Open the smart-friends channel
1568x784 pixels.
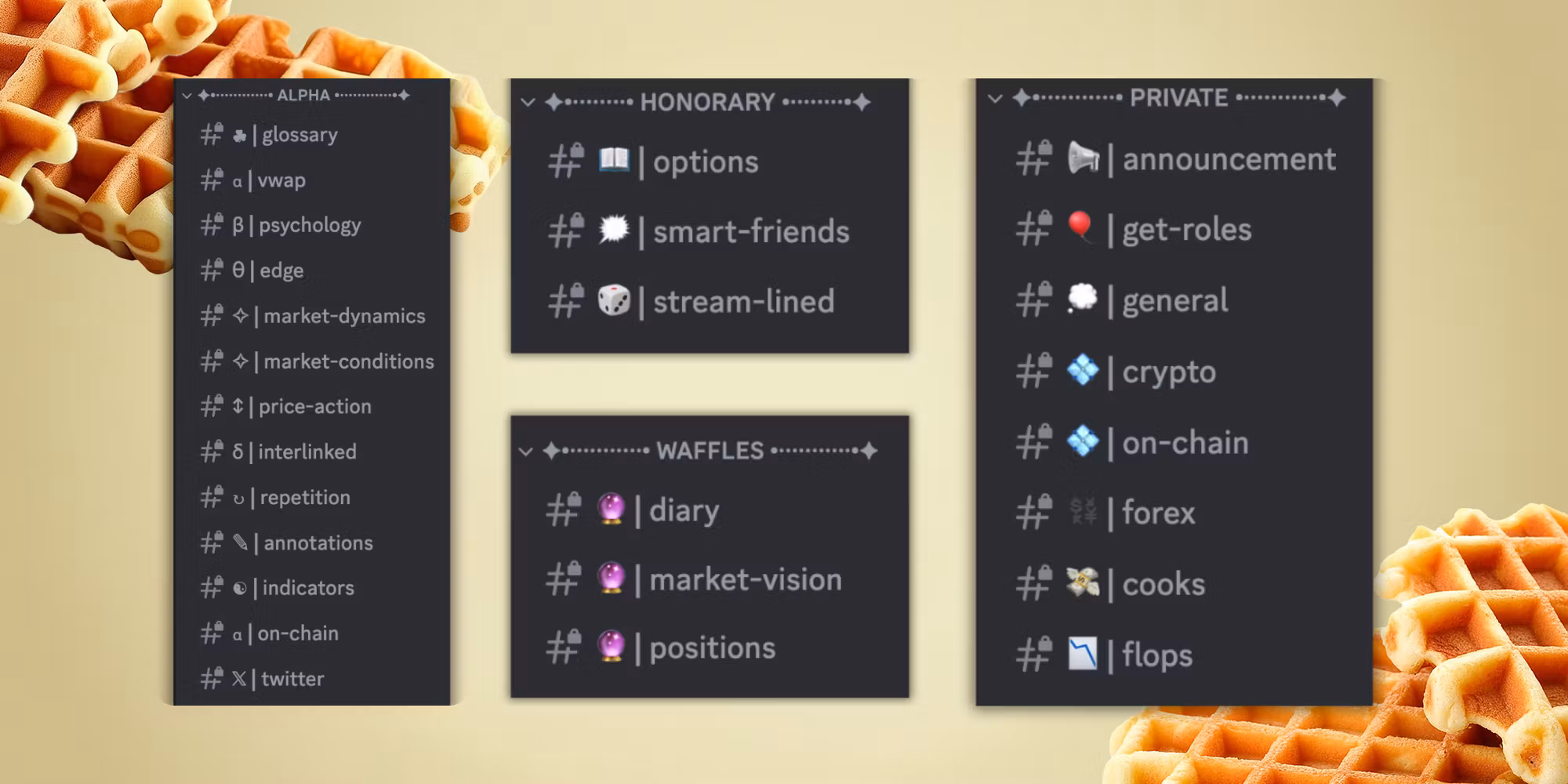point(750,232)
